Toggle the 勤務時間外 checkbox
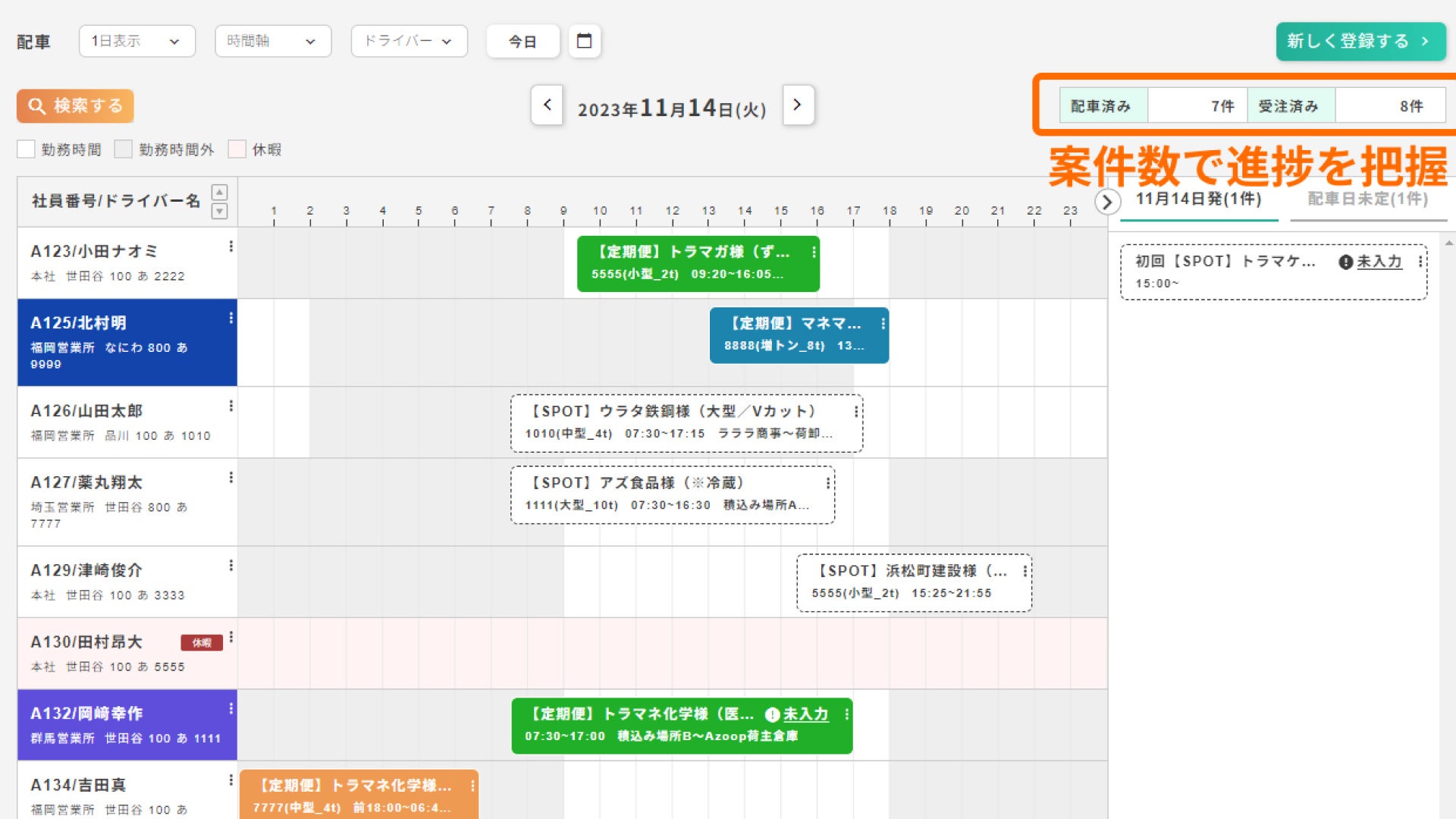The width and height of the screenshot is (1456, 819). [123, 149]
